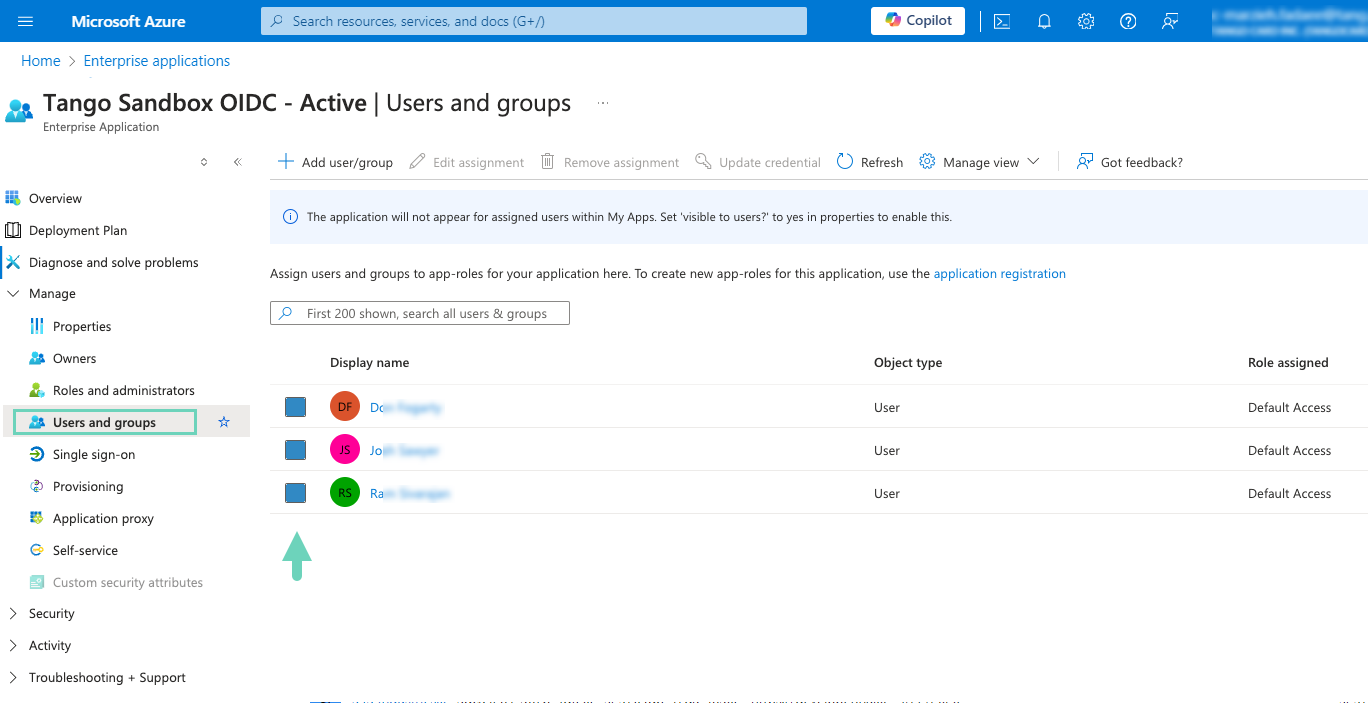Click the DF avatar
This screenshot has height=703, width=1368.
pyautogui.click(x=345, y=407)
